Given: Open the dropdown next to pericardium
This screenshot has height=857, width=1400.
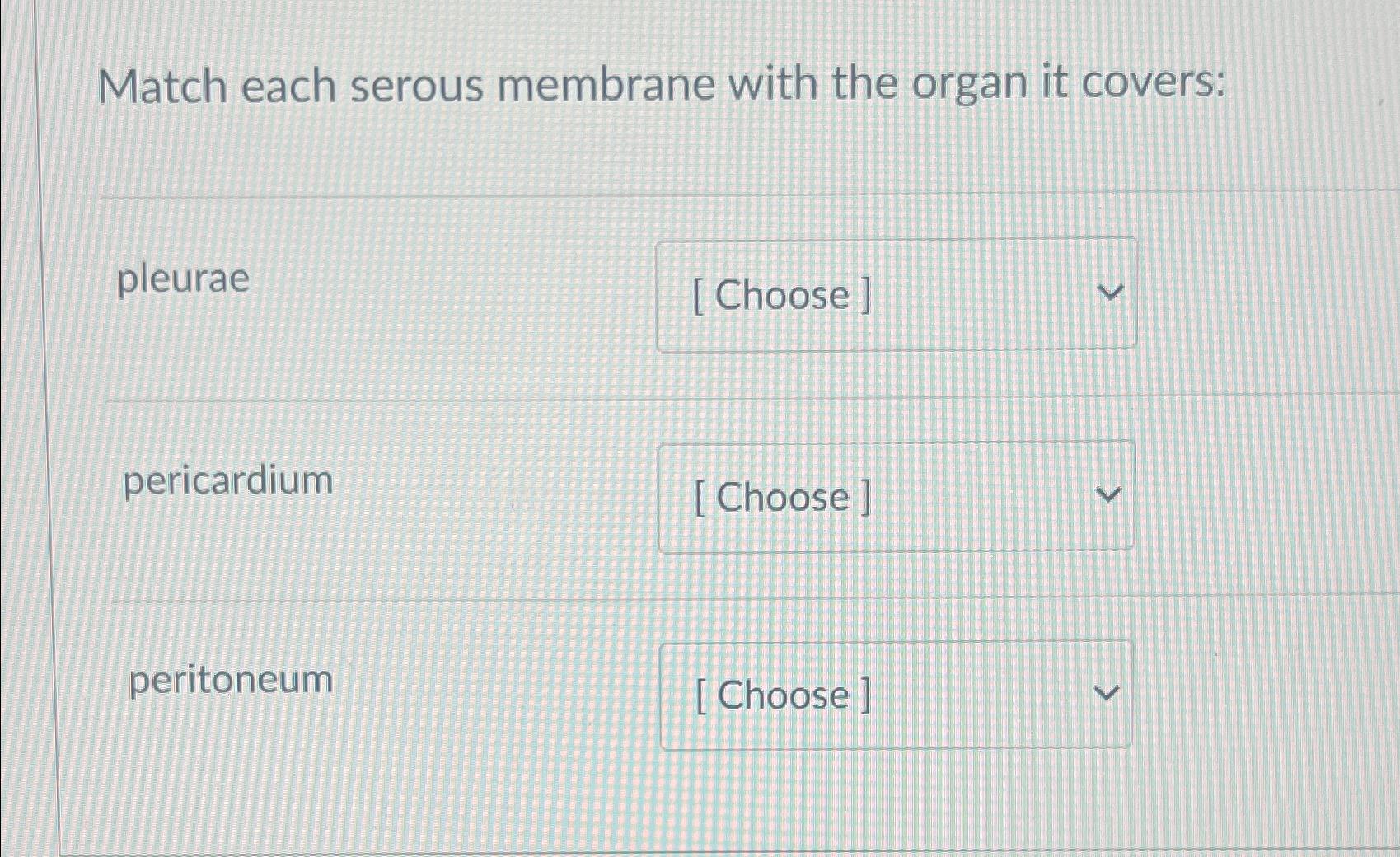Looking at the screenshot, I should click(898, 496).
